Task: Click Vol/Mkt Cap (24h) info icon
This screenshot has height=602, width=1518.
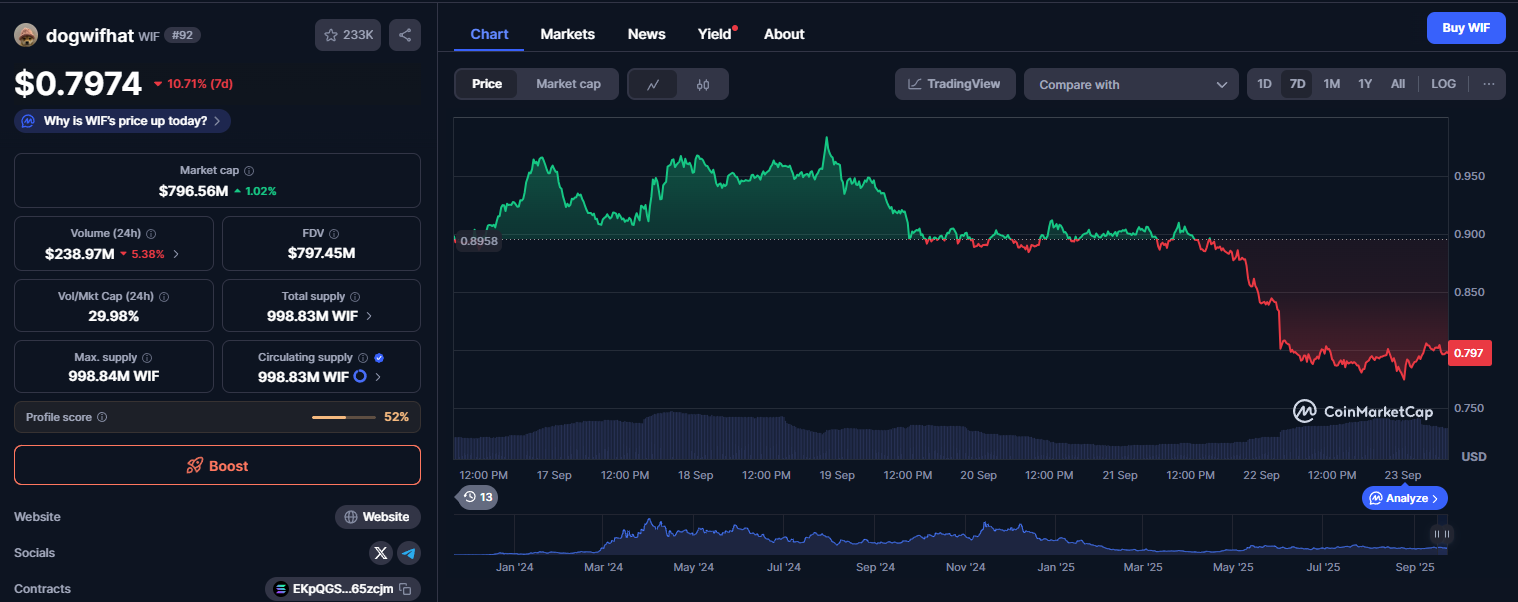Action: point(164,297)
